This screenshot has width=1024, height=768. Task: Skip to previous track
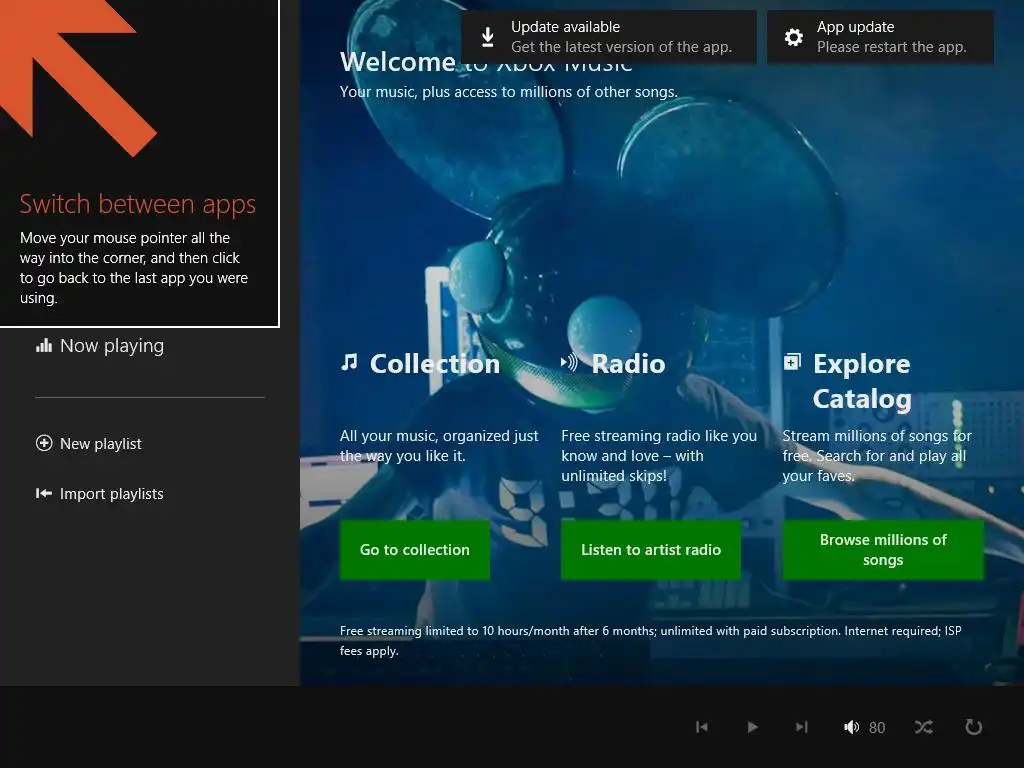702,727
